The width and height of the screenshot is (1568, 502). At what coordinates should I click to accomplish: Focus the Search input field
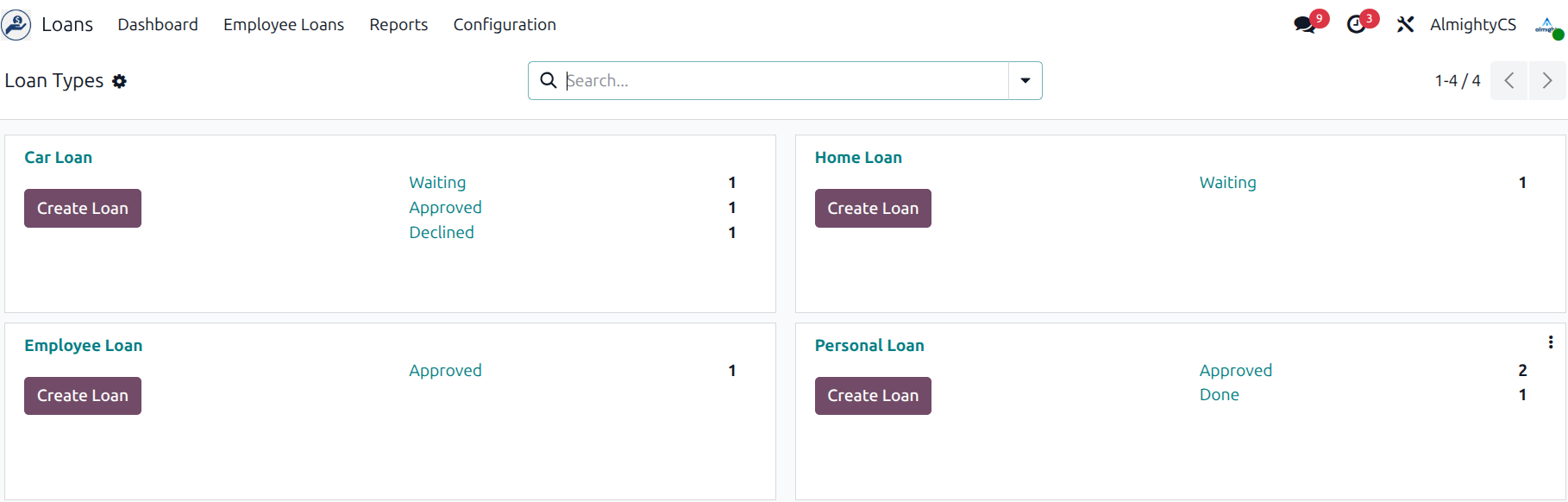pyautogui.click(x=783, y=81)
